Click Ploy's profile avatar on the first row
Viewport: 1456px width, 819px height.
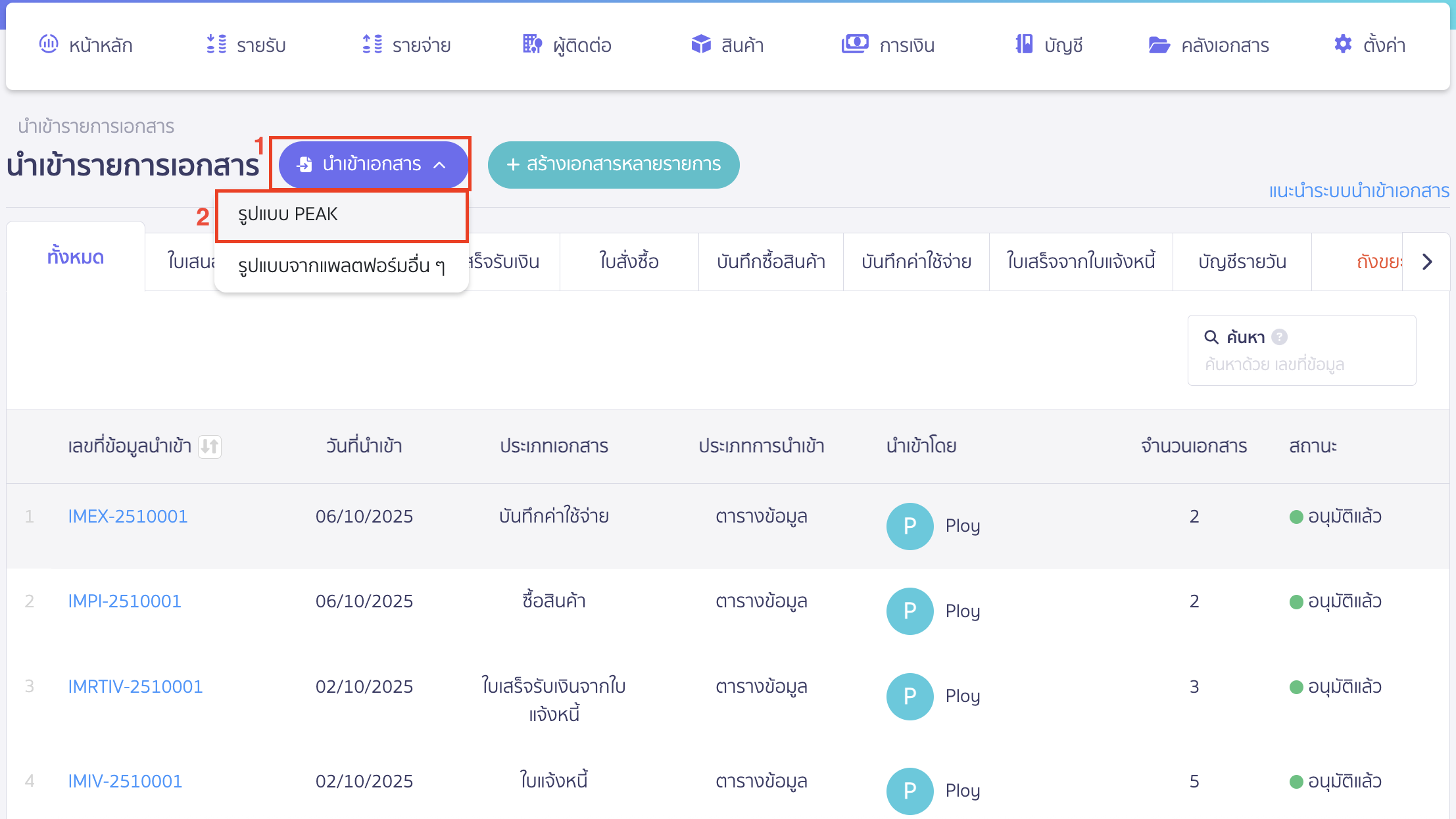click(910, 526)
